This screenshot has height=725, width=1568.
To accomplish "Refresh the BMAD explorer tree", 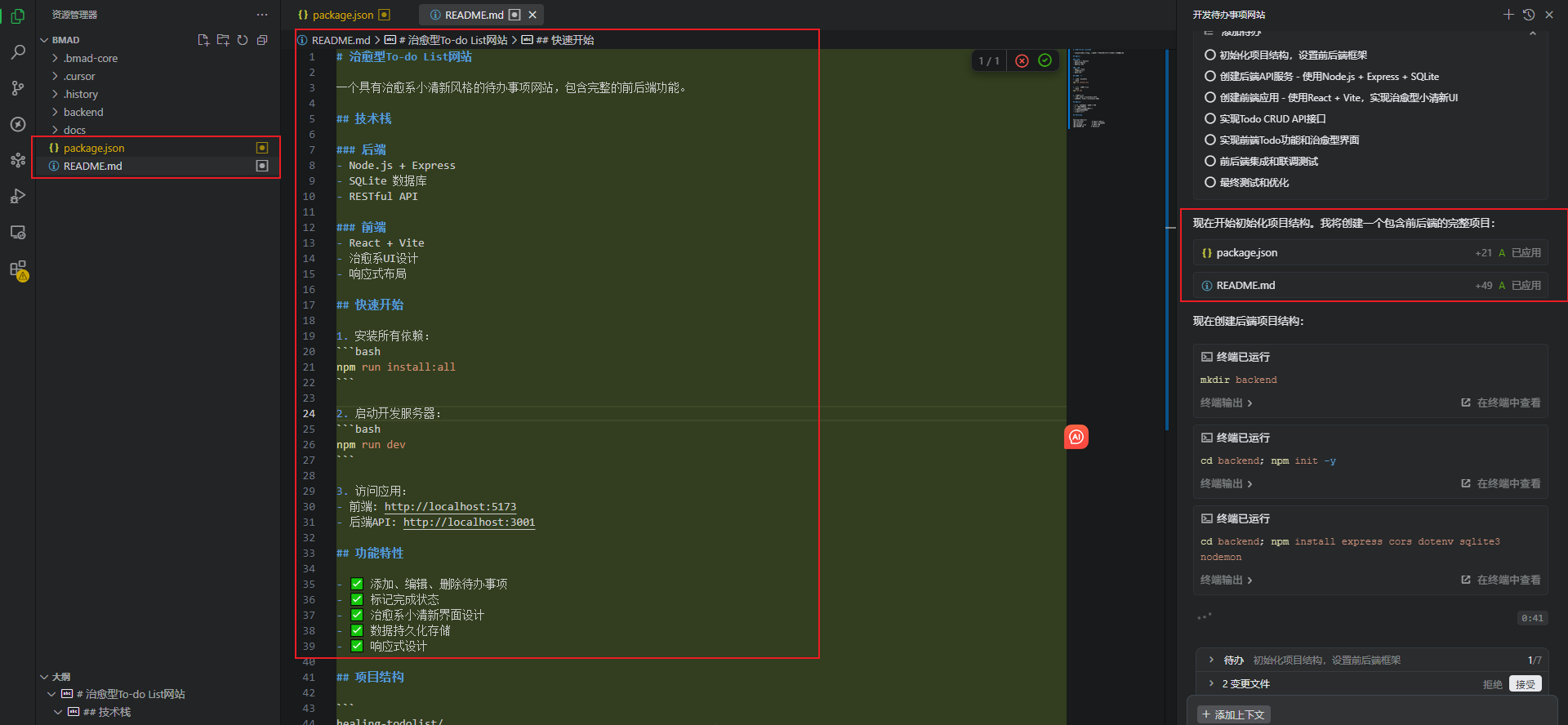I will click(243, 40).
